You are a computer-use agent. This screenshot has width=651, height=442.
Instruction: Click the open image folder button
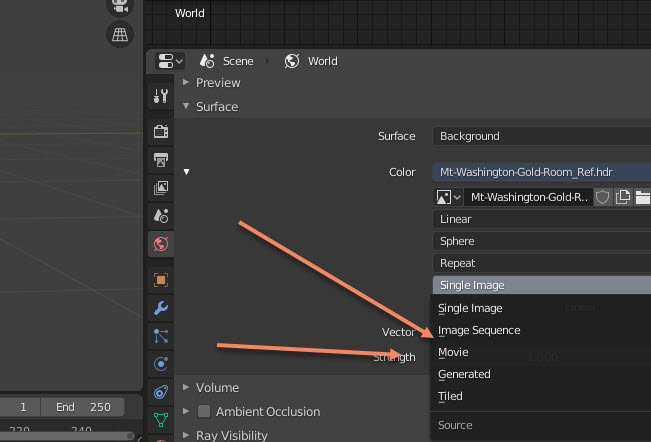click(642, 197)
